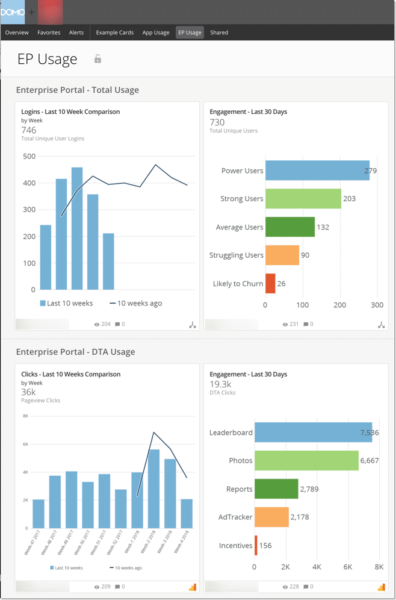Screen dimensions: 396x600
Task: Open drill path icon on Total Usage Engagement card
Action: 381,325
